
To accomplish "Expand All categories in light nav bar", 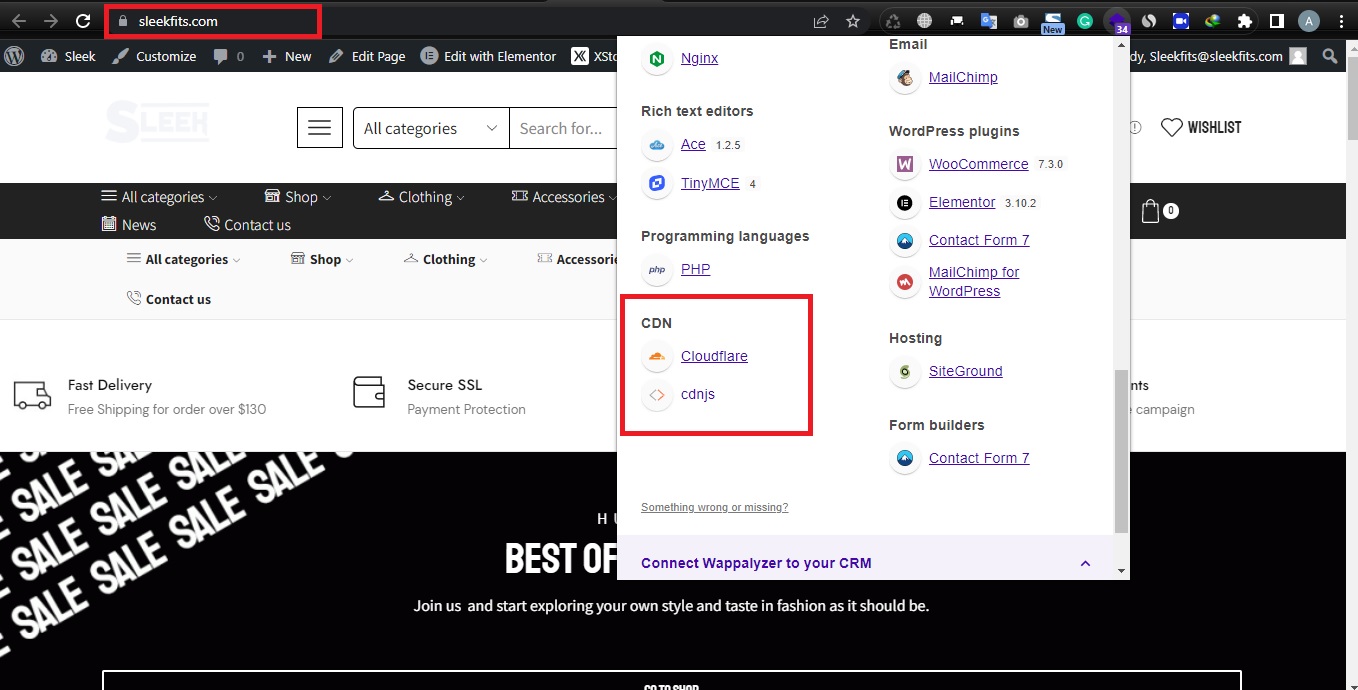I will point(184,259).
